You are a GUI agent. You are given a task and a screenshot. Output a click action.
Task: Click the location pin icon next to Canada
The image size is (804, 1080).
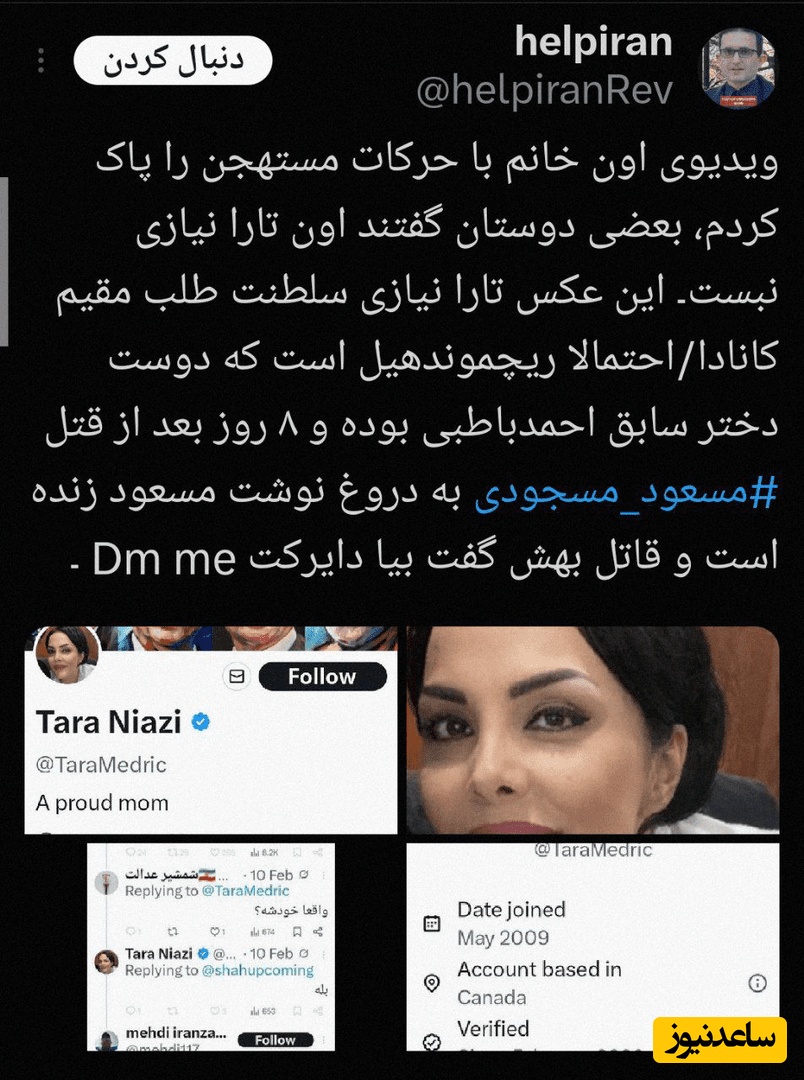[432, 983]
